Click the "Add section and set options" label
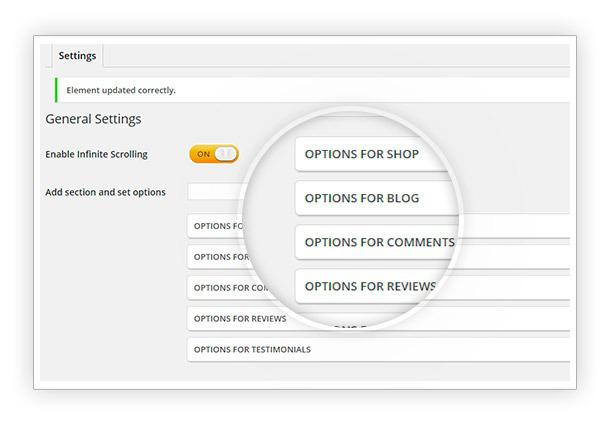600x433 pixels. (x=105, y=192)
